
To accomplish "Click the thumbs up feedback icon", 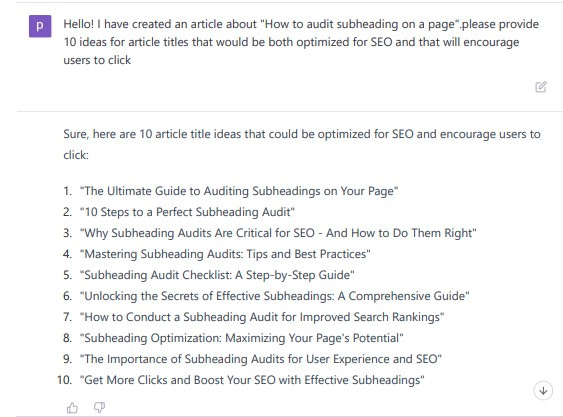I will (72, 408).
